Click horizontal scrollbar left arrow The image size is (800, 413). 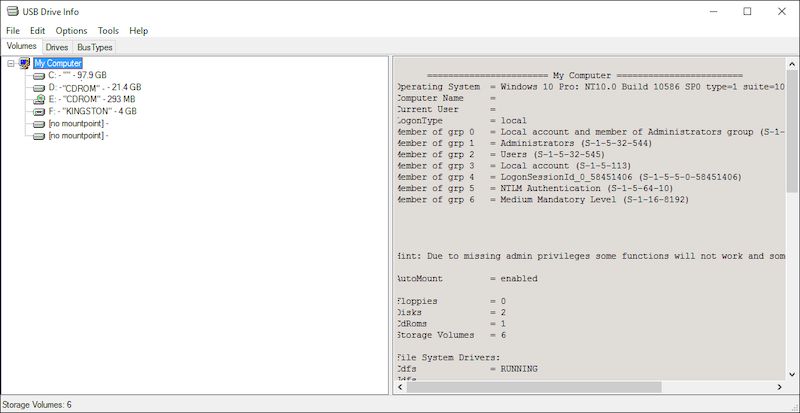[400, 387]
